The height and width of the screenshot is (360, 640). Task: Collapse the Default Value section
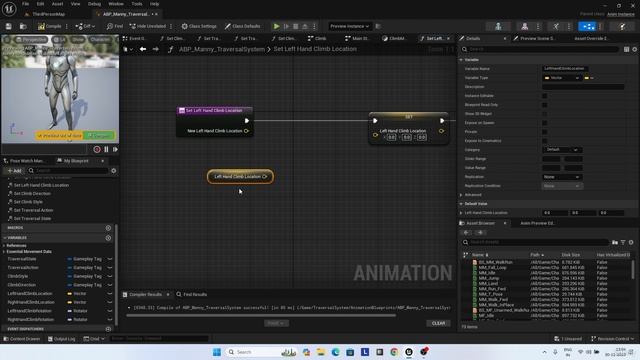tap(462, 204)
